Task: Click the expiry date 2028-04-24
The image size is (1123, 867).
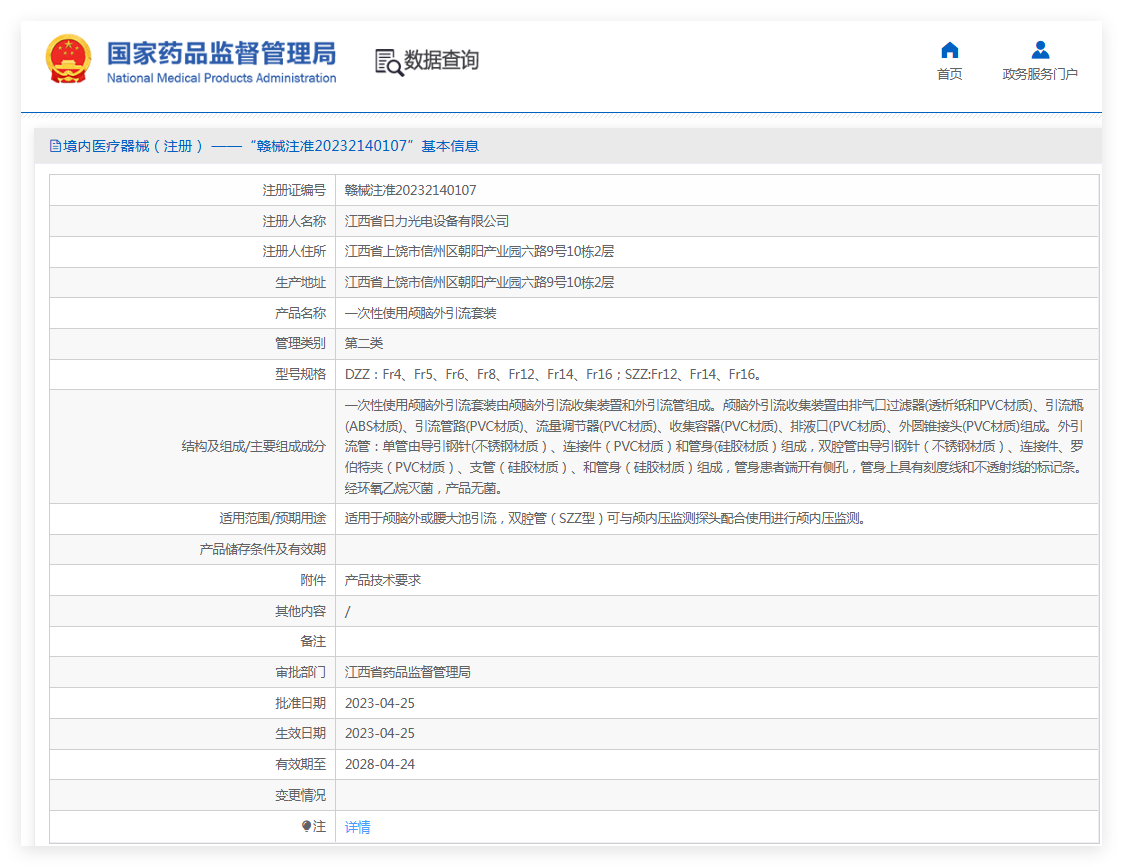Action: pos(380,765)
